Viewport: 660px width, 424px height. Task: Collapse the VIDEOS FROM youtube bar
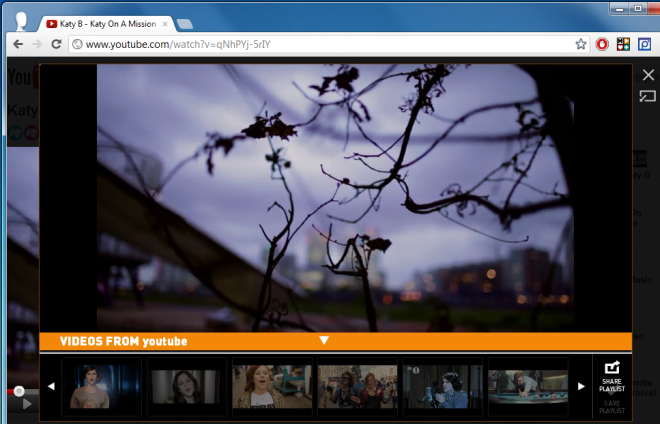324,340
